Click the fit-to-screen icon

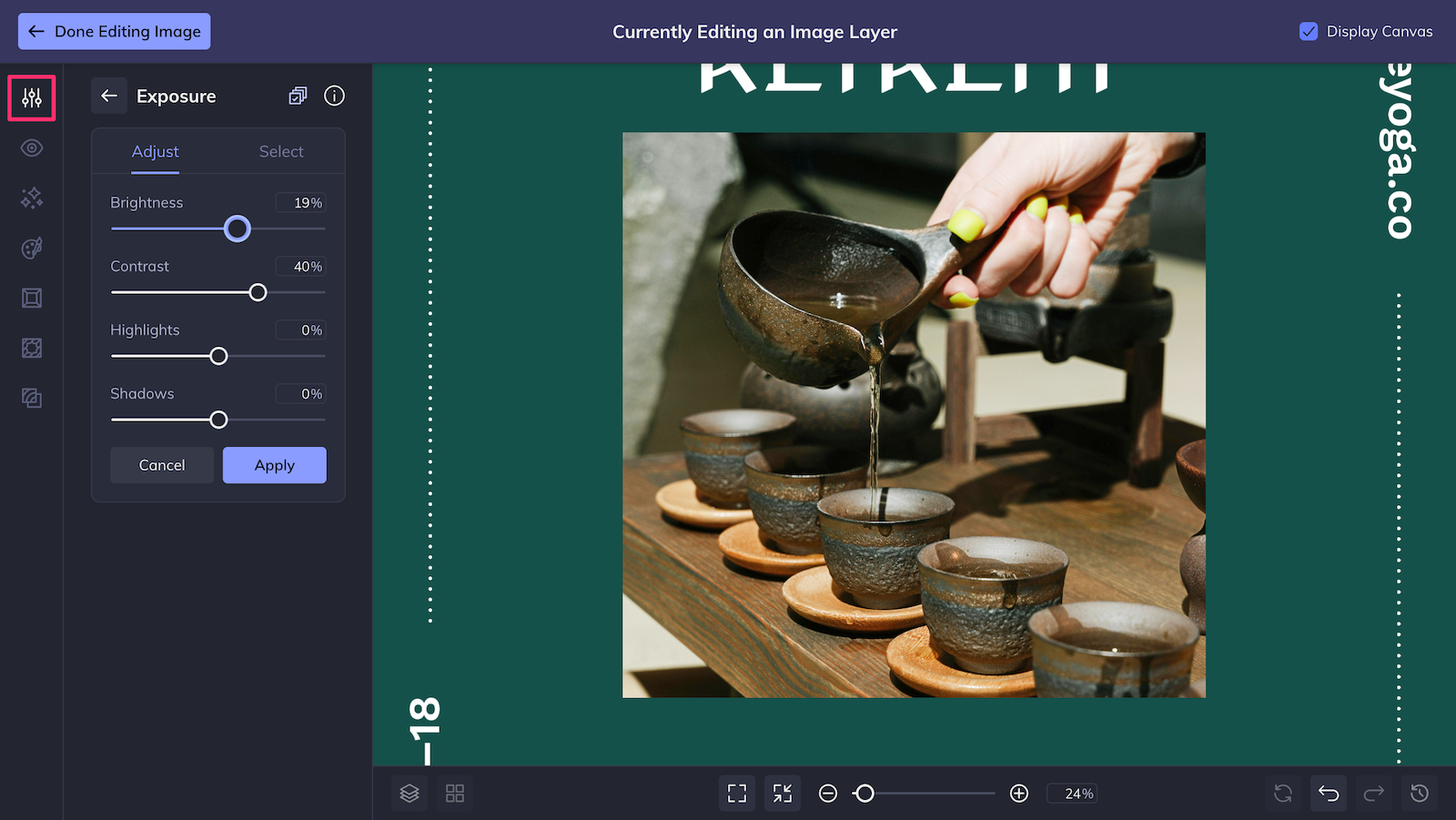click(737, 794)
